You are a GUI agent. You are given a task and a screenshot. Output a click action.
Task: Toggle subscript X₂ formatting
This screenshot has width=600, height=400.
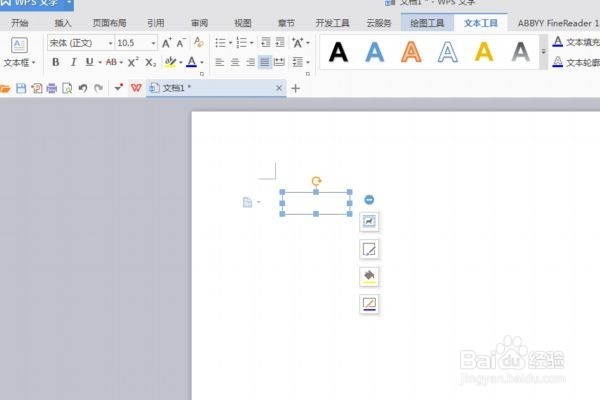[x=151, y=62]
